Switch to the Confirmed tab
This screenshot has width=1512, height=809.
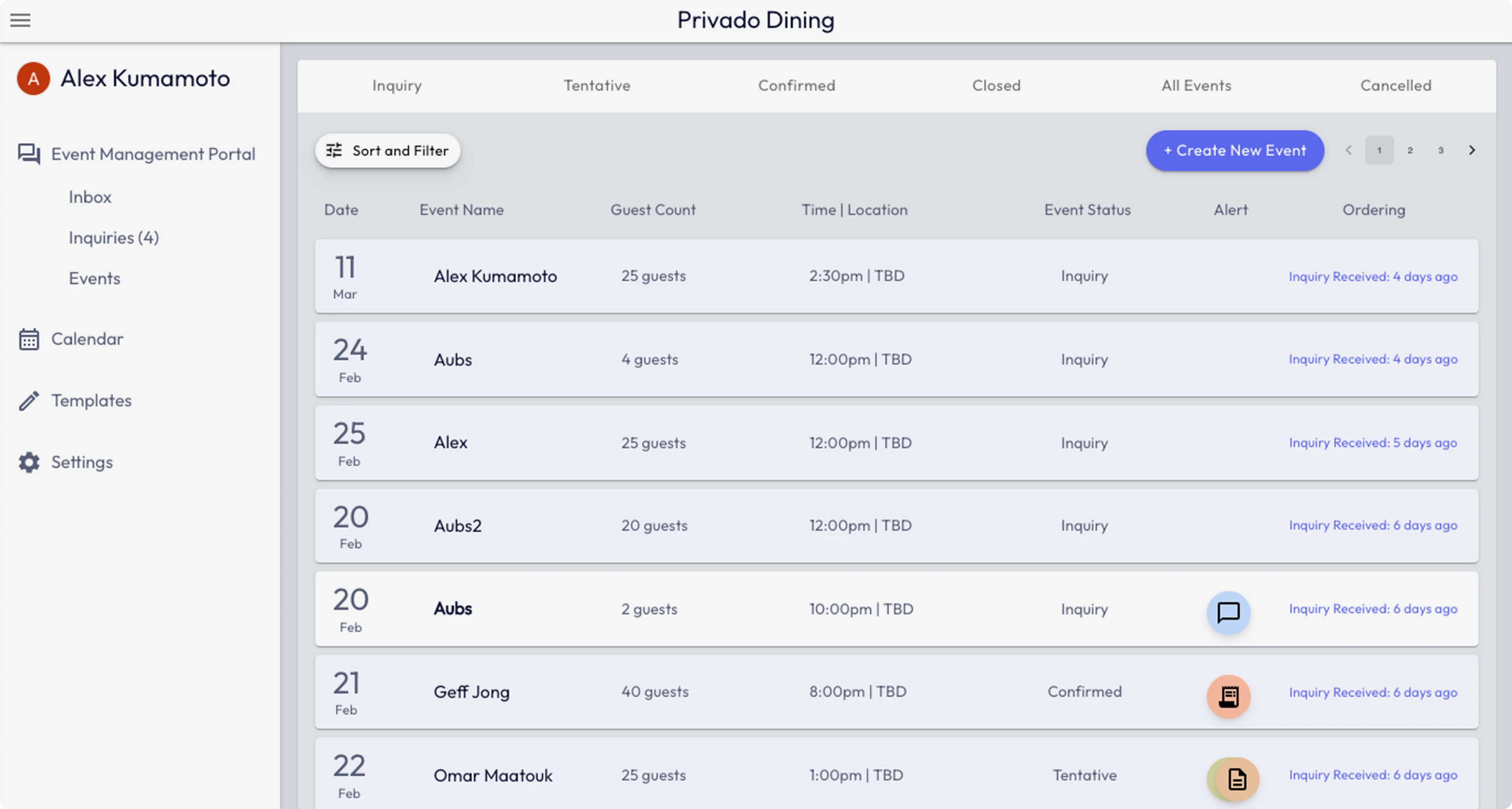[x=797, y=86]
